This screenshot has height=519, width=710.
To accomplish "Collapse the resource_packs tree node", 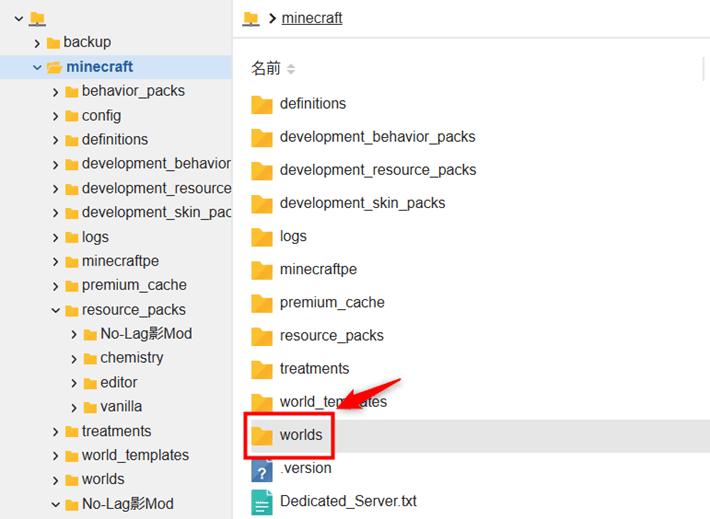I will pyautogui.click(x=56, y=310).
